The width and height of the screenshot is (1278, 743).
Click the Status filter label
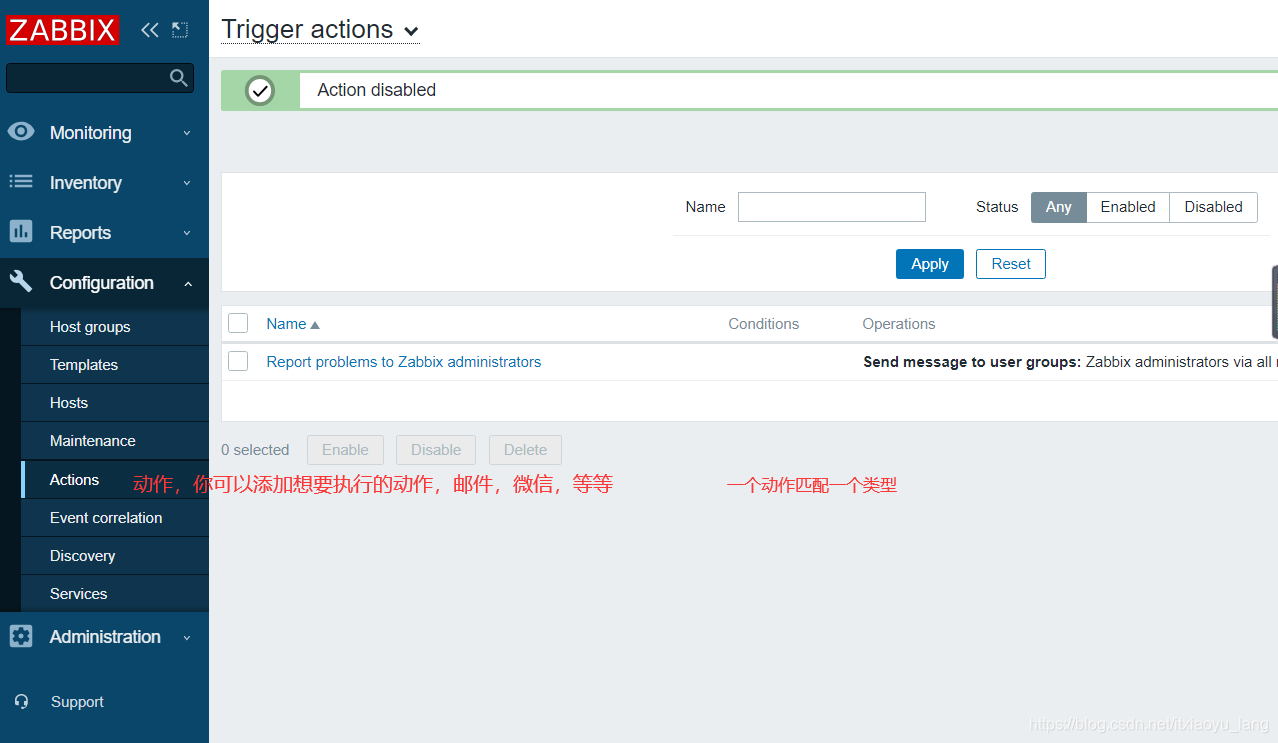997,207
